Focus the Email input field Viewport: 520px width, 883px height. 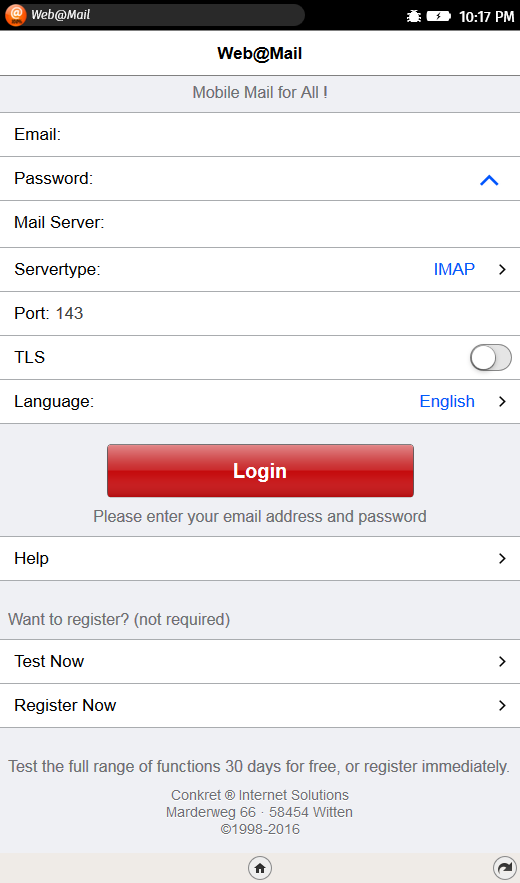tap(260, 135)
